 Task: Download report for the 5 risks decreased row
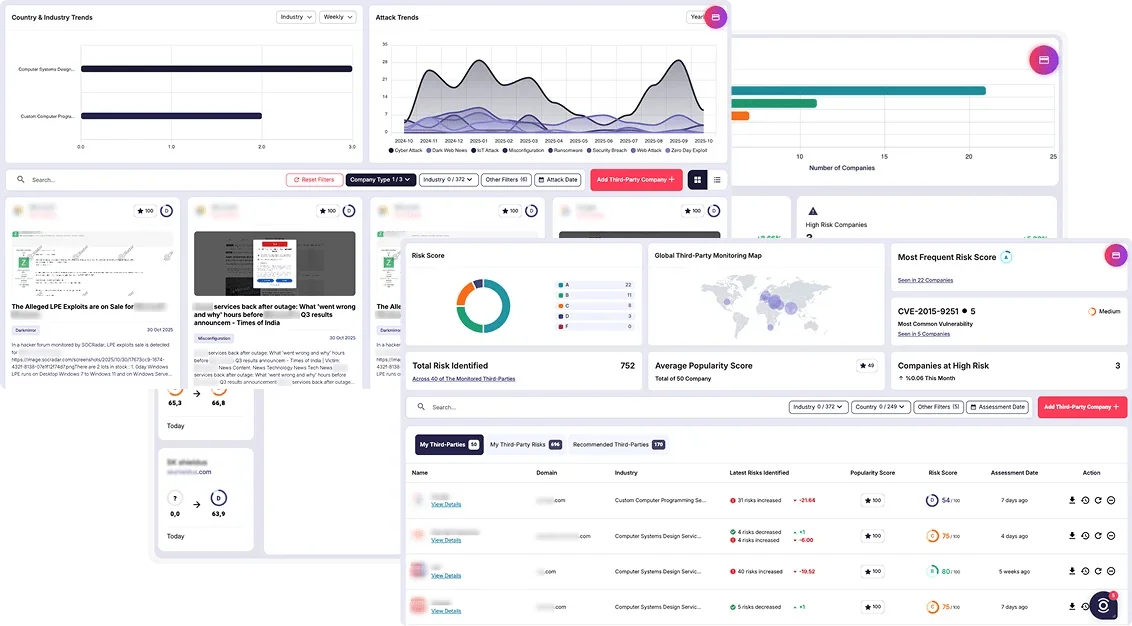click(1072, 607)
